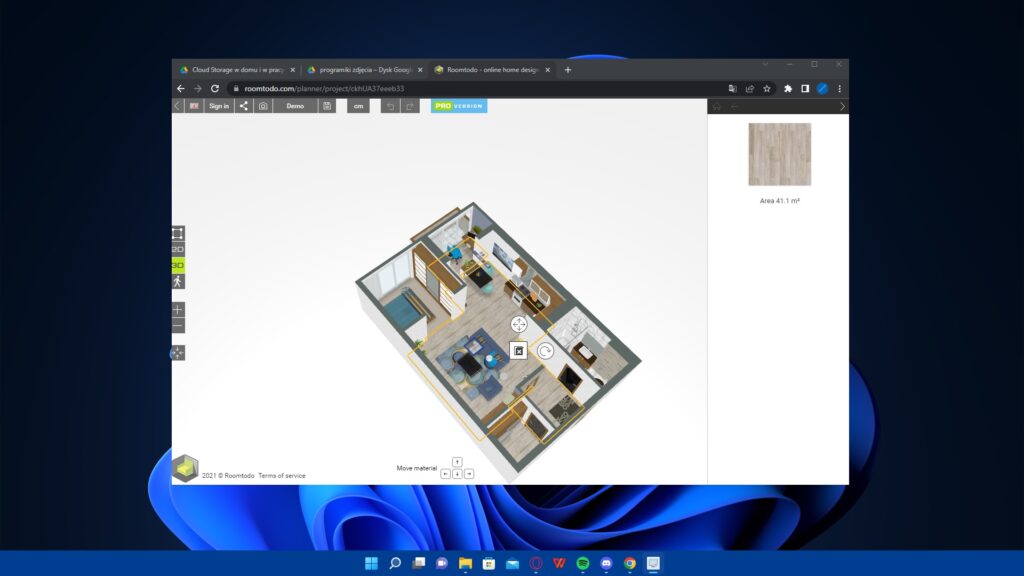Zoom in with the plus button
Screen dimensions: 1024x576
point(178,310)
